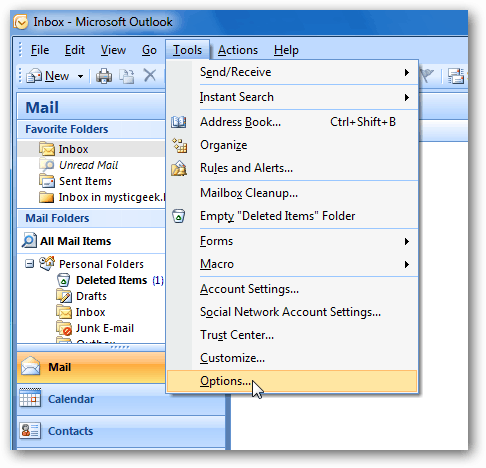The width and height of the screenshot is (486, 468).
Task: Click the Print toolbar icon
Action: [x=104, y=76]
